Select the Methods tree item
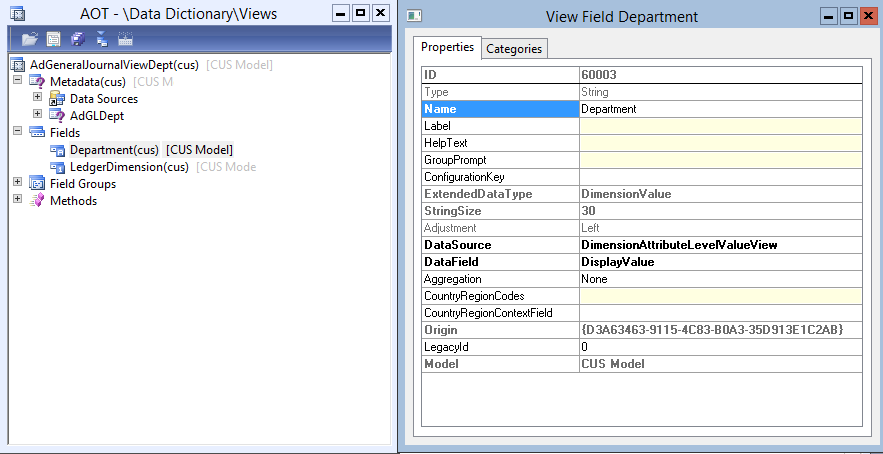 pos(73,201)
